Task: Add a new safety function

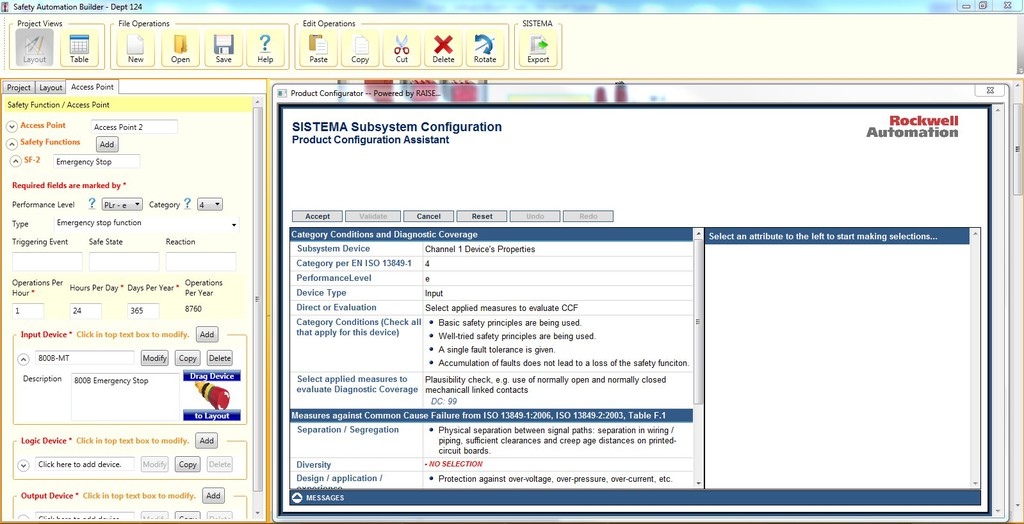Action: (107, 144)
